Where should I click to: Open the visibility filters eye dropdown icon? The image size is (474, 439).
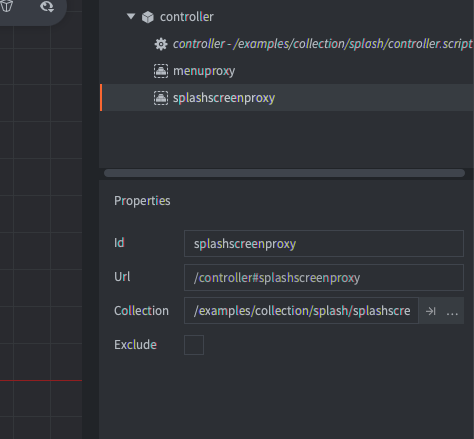47,6
